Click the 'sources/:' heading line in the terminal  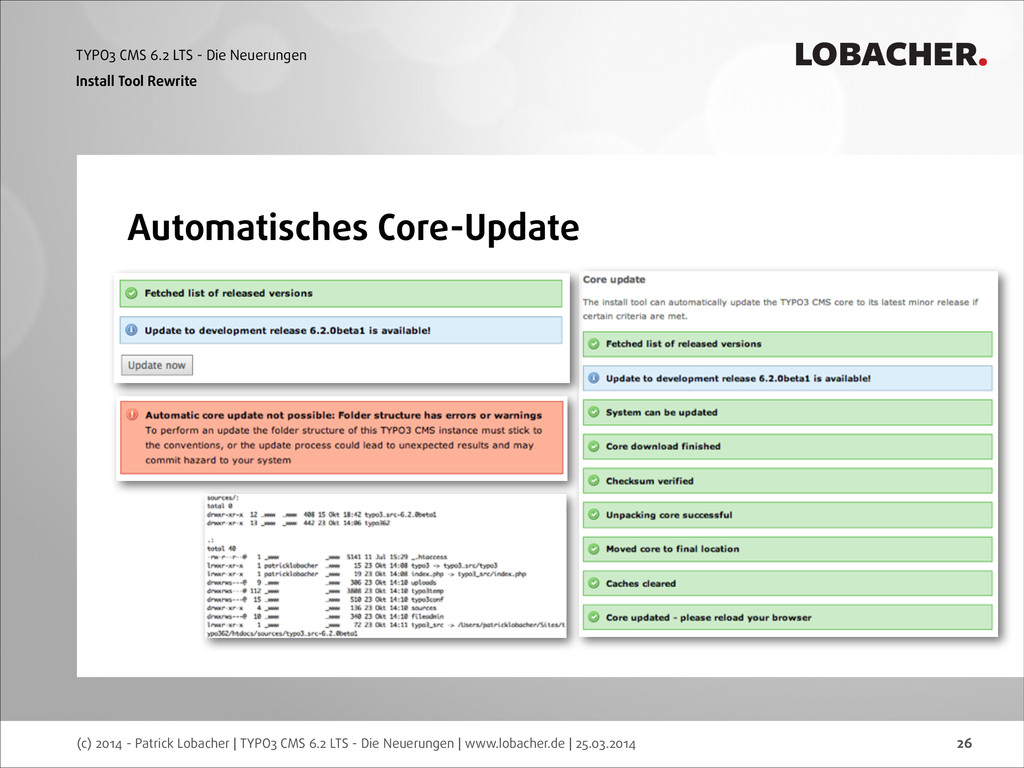(x=223, y=498)
